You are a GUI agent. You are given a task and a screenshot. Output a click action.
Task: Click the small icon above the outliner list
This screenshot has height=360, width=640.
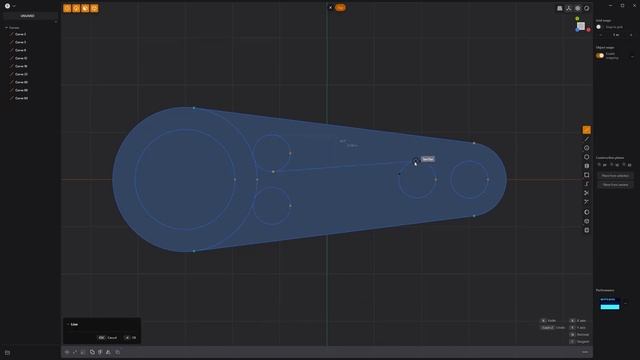click(x=56, y=22)
